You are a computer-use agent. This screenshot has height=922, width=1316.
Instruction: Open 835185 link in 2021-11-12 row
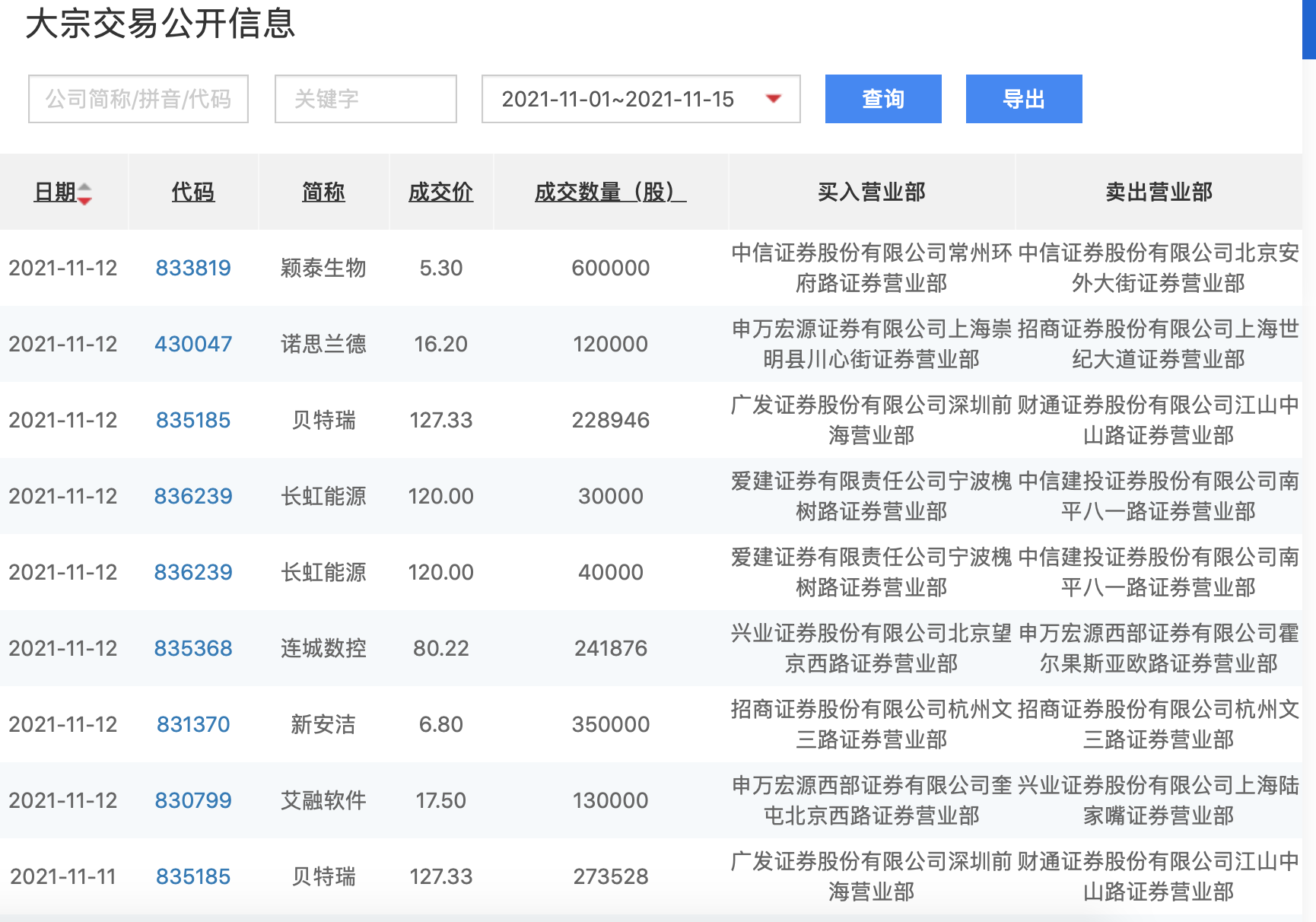click(193, 420)
